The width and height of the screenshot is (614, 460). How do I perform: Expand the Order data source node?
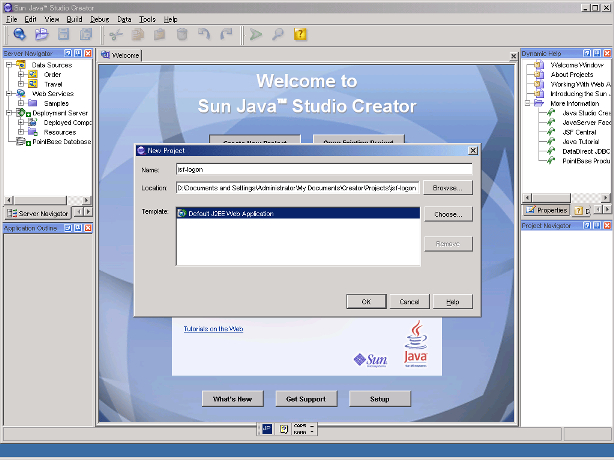(x=21, y=74)
